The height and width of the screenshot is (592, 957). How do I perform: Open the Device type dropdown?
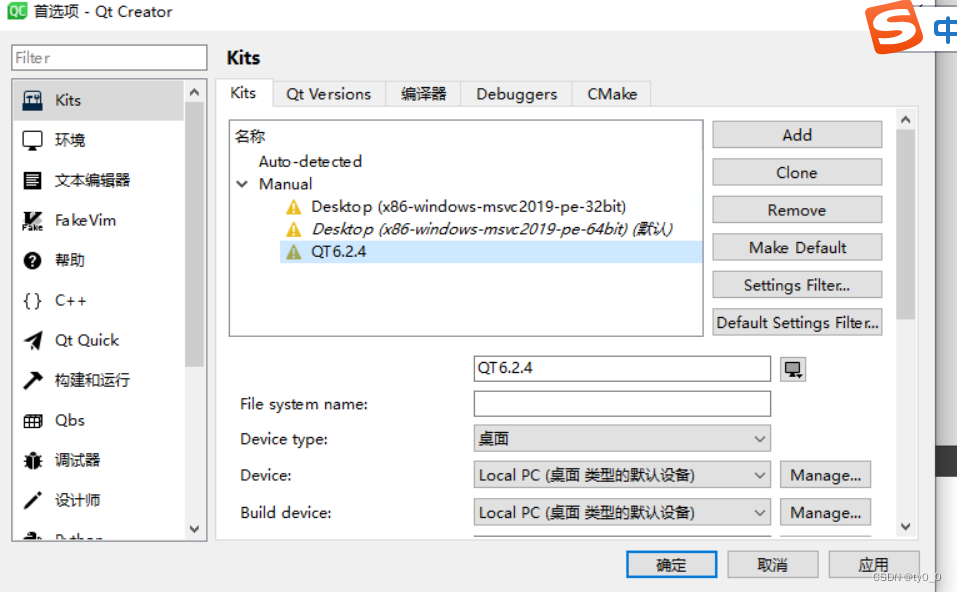pyautogui.click(x=622, y=439)
